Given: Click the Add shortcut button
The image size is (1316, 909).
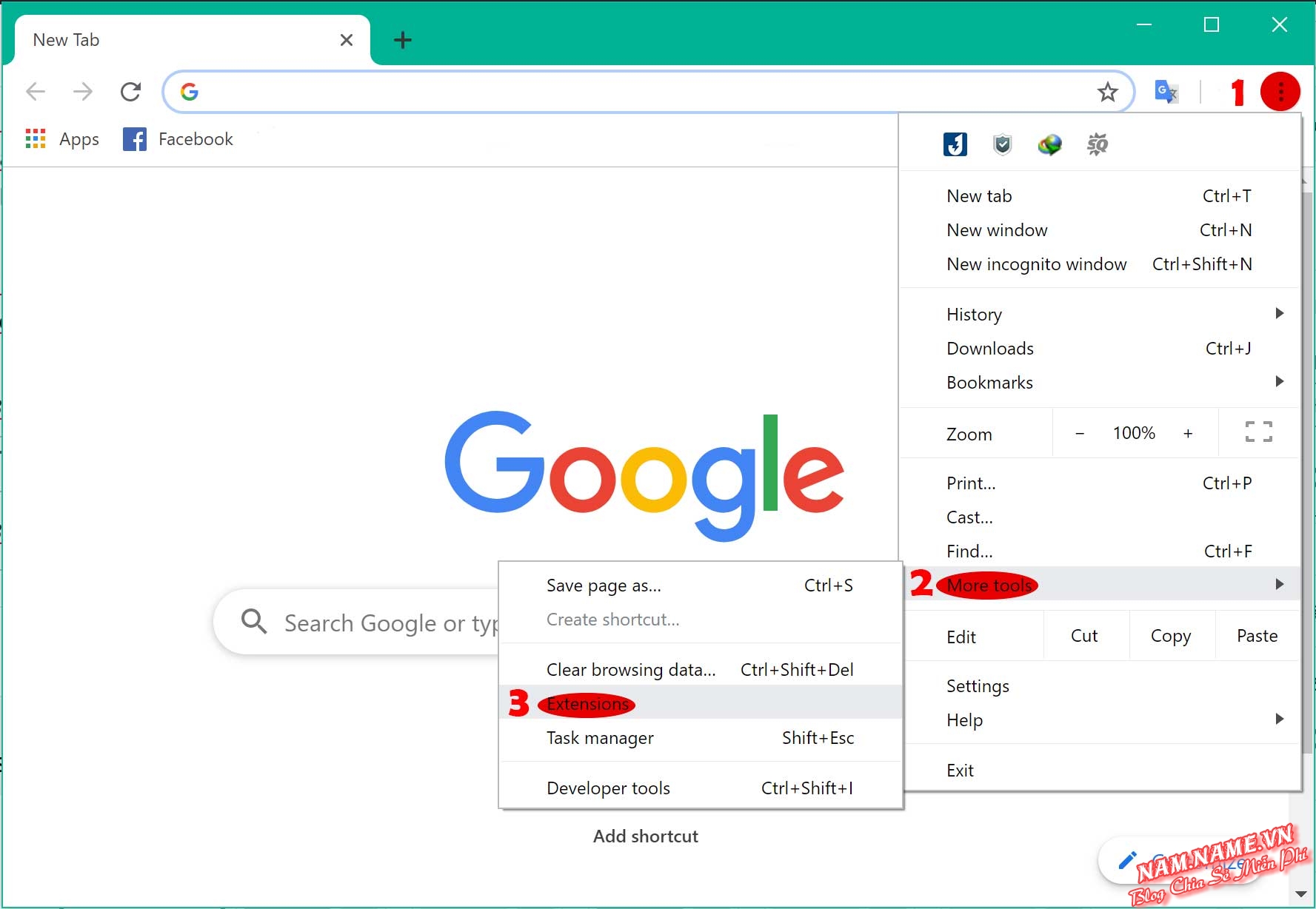Looking at the screenshot, I should [645, 836].
